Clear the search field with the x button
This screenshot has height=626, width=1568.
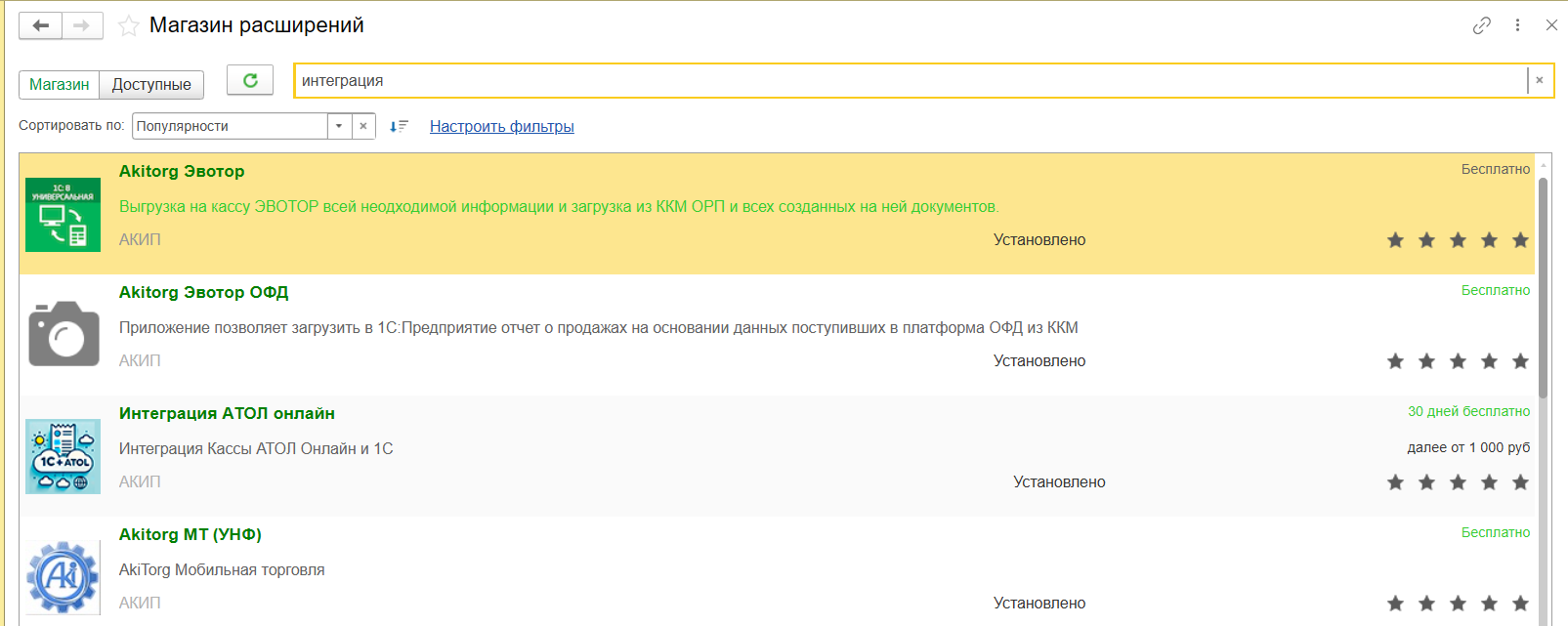(1540, 80)
